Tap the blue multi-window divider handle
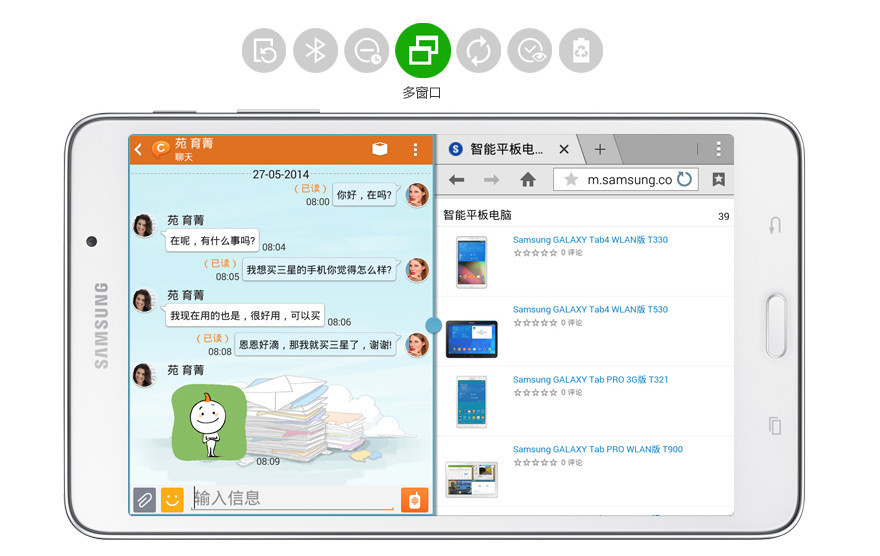Viewport: 880px width, 556px height. (434, 325)
